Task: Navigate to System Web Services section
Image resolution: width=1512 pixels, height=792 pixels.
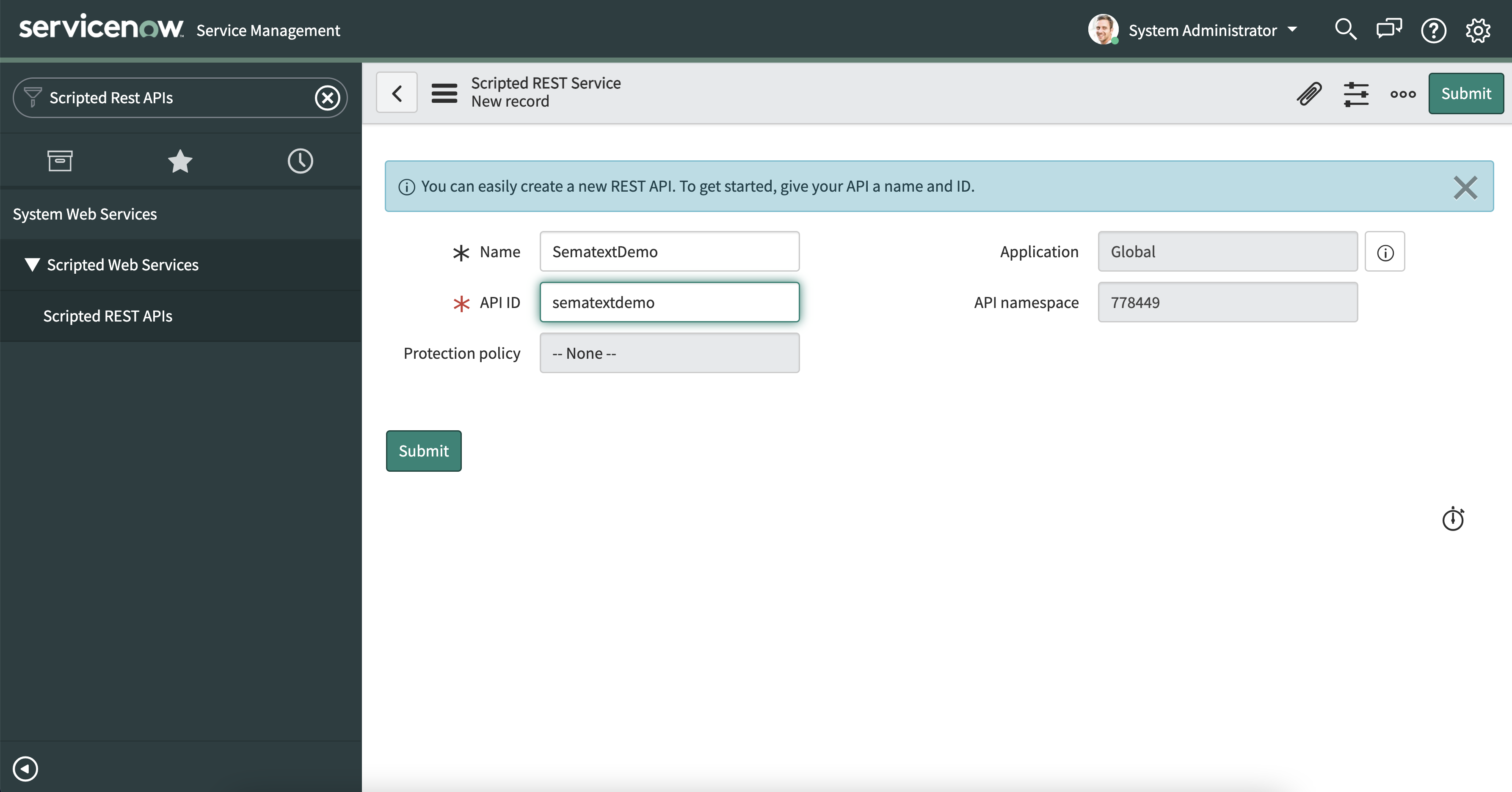Action: coord(83,212)
